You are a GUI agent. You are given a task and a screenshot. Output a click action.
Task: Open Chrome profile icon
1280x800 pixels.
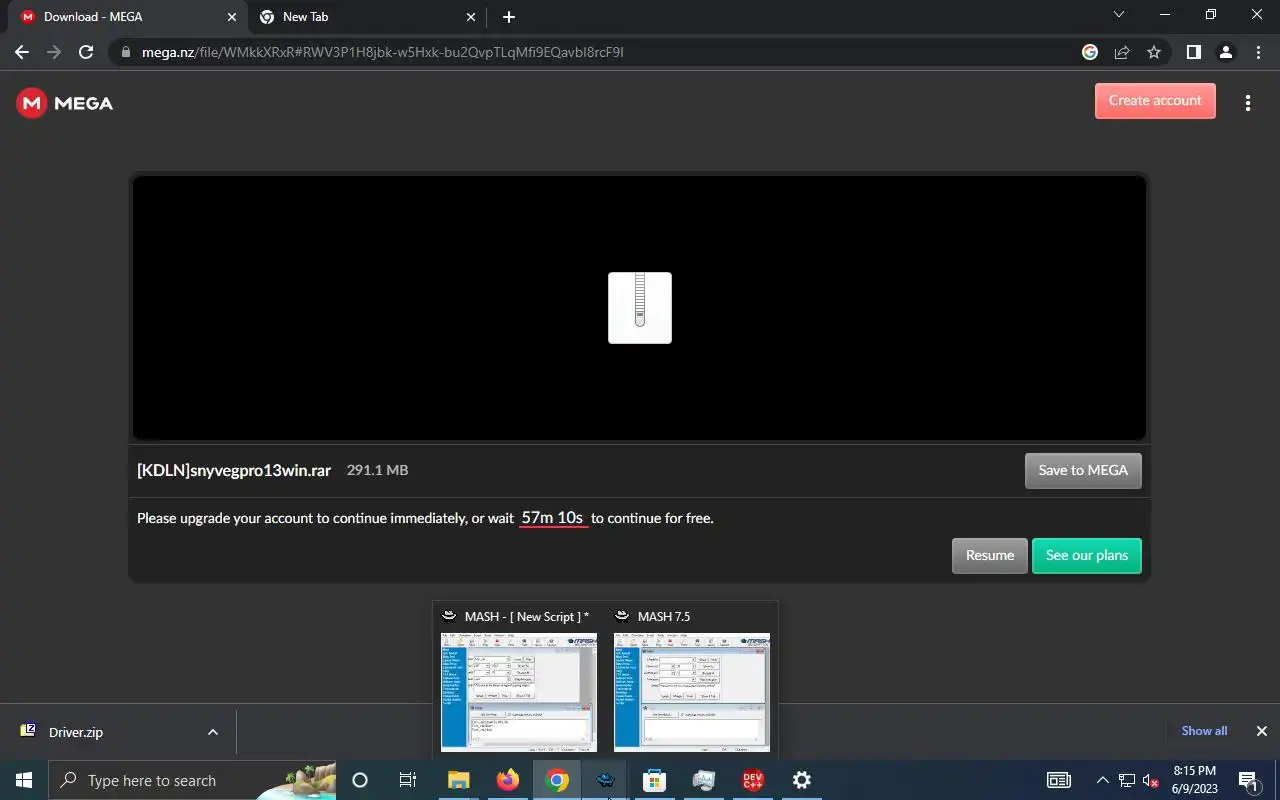(x=1226, y=52)
